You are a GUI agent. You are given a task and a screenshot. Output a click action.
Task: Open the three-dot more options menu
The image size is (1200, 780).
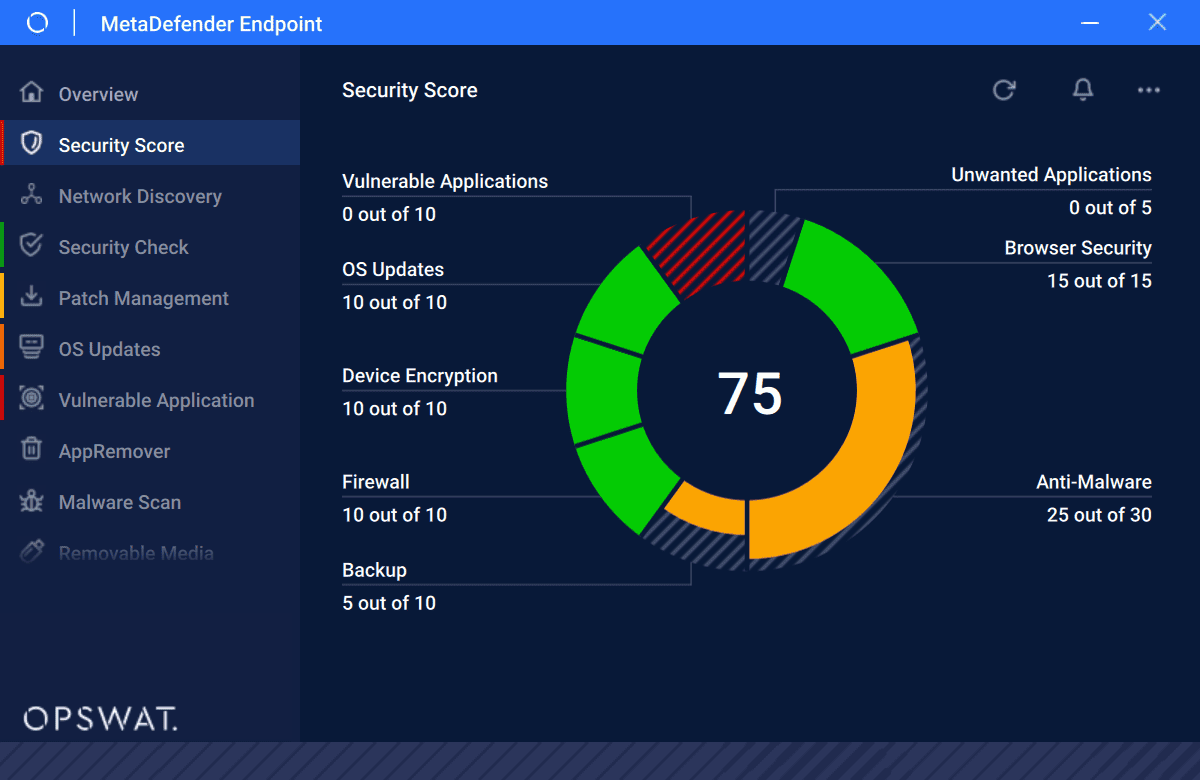(1149, 90)
